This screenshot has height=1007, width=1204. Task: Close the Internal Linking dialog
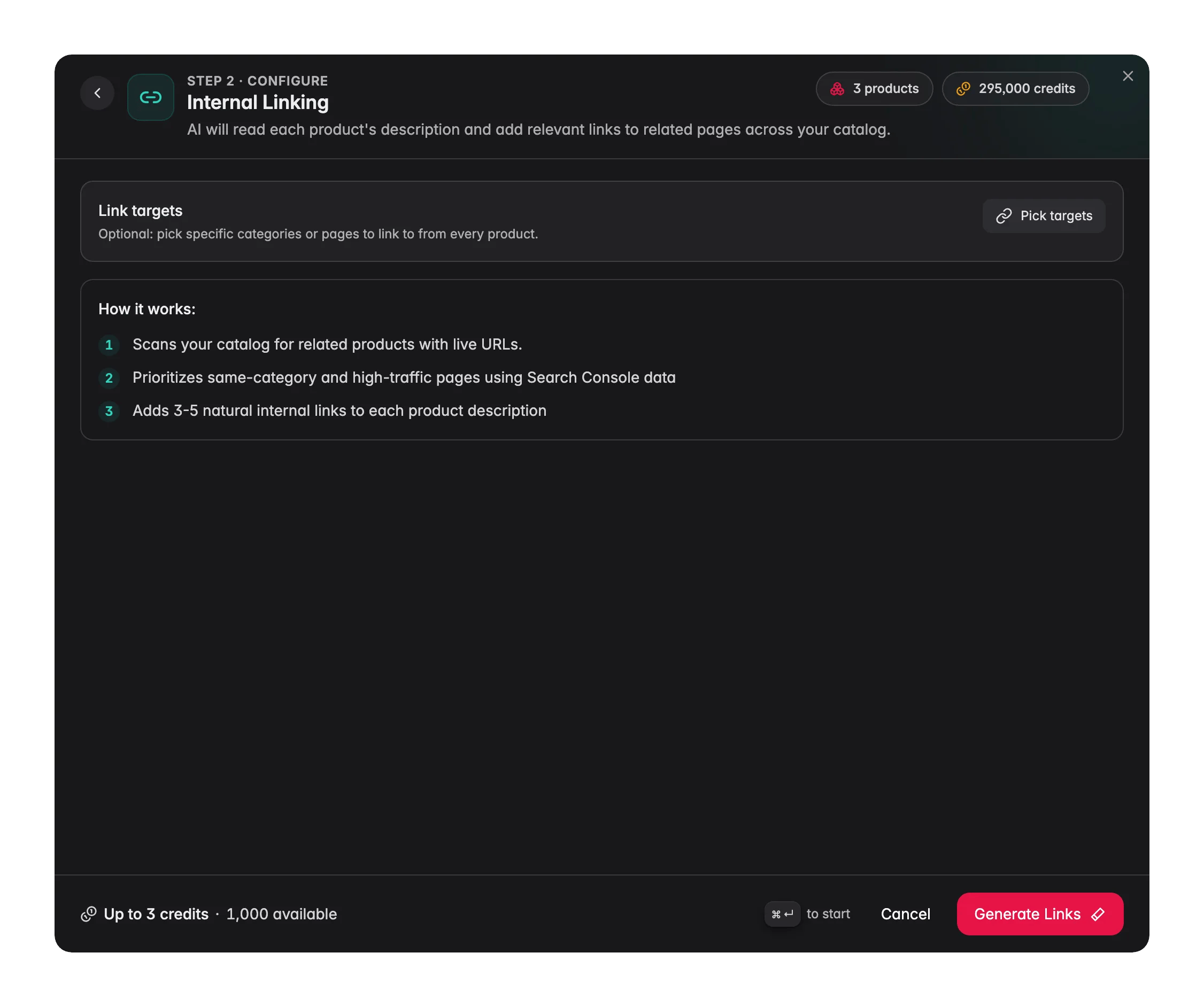point(1128,76)
